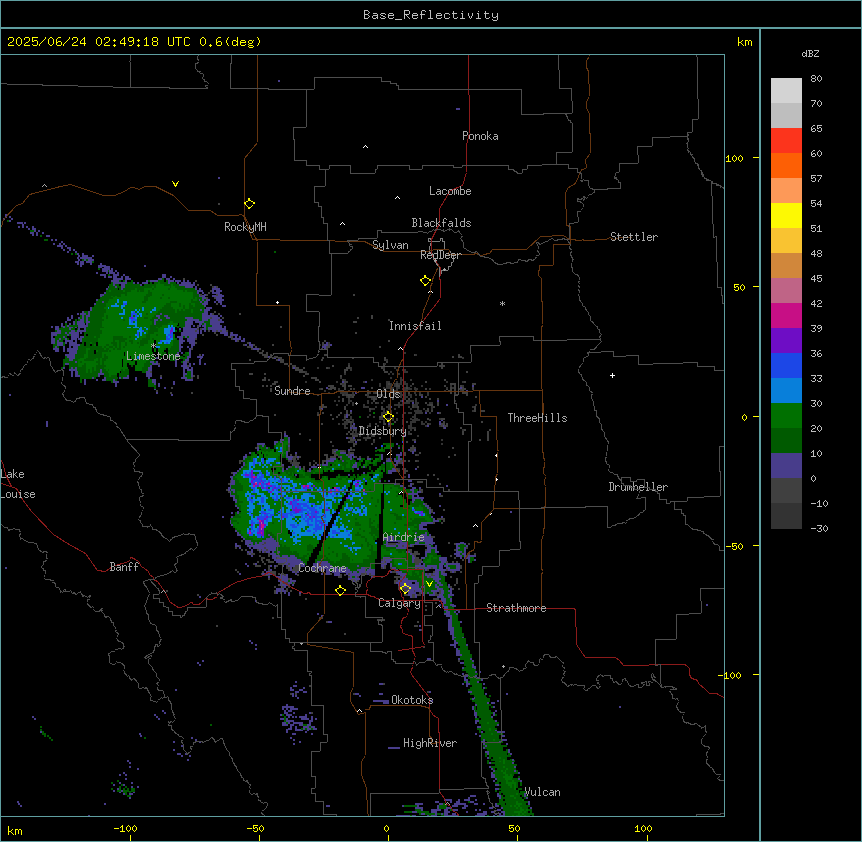Click the white caret marker southwest of Ponoka
The width and height of the screenshot is (862, 842).
tap(365, 147)
